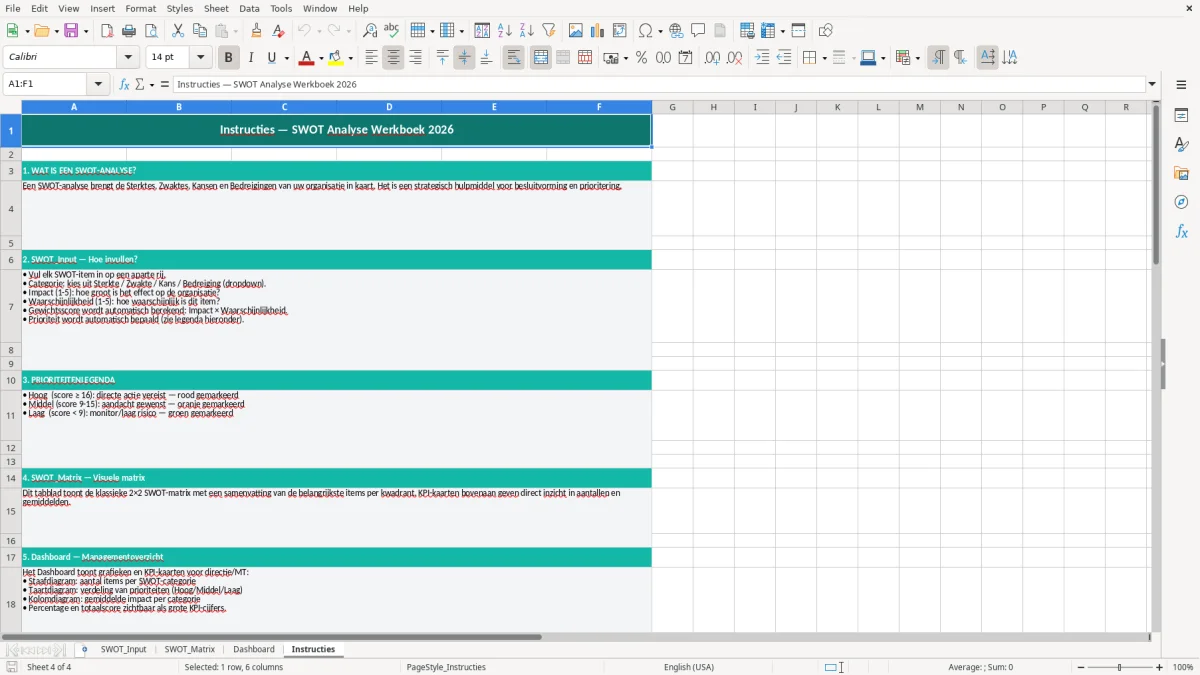Image resolution: width=1200 pixels, height=675 pixels.
Task: Expand the Conditional Formatting dropdown arrow
Action: (x=917, y=58)
